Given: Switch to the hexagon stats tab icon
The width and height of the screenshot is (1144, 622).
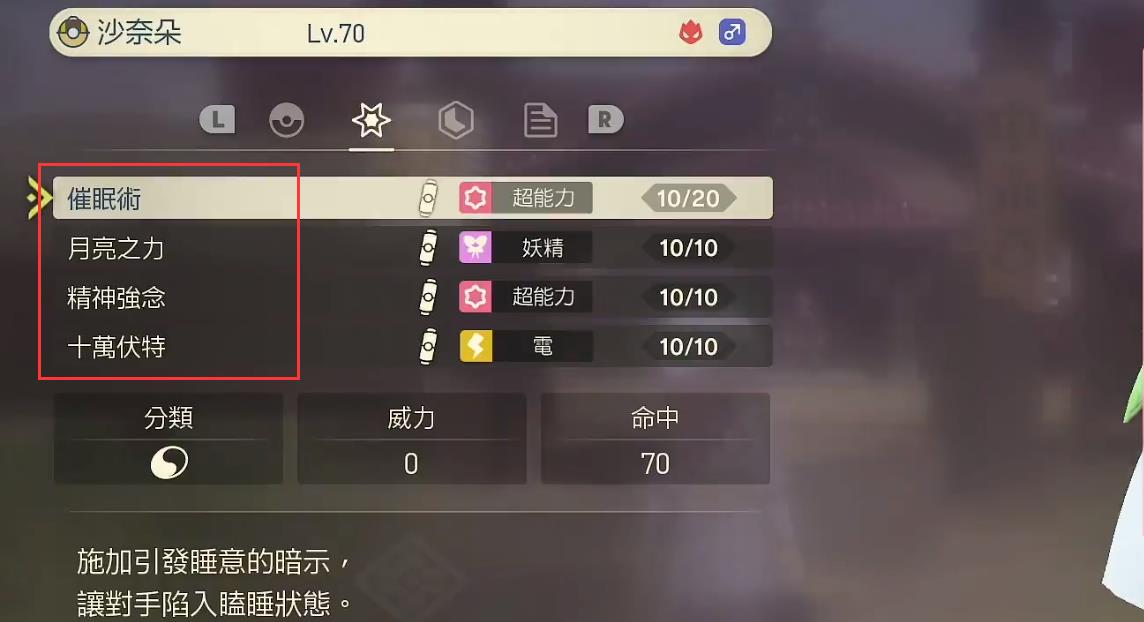Looking at the screenshot, I should click(x=456, y=120).
